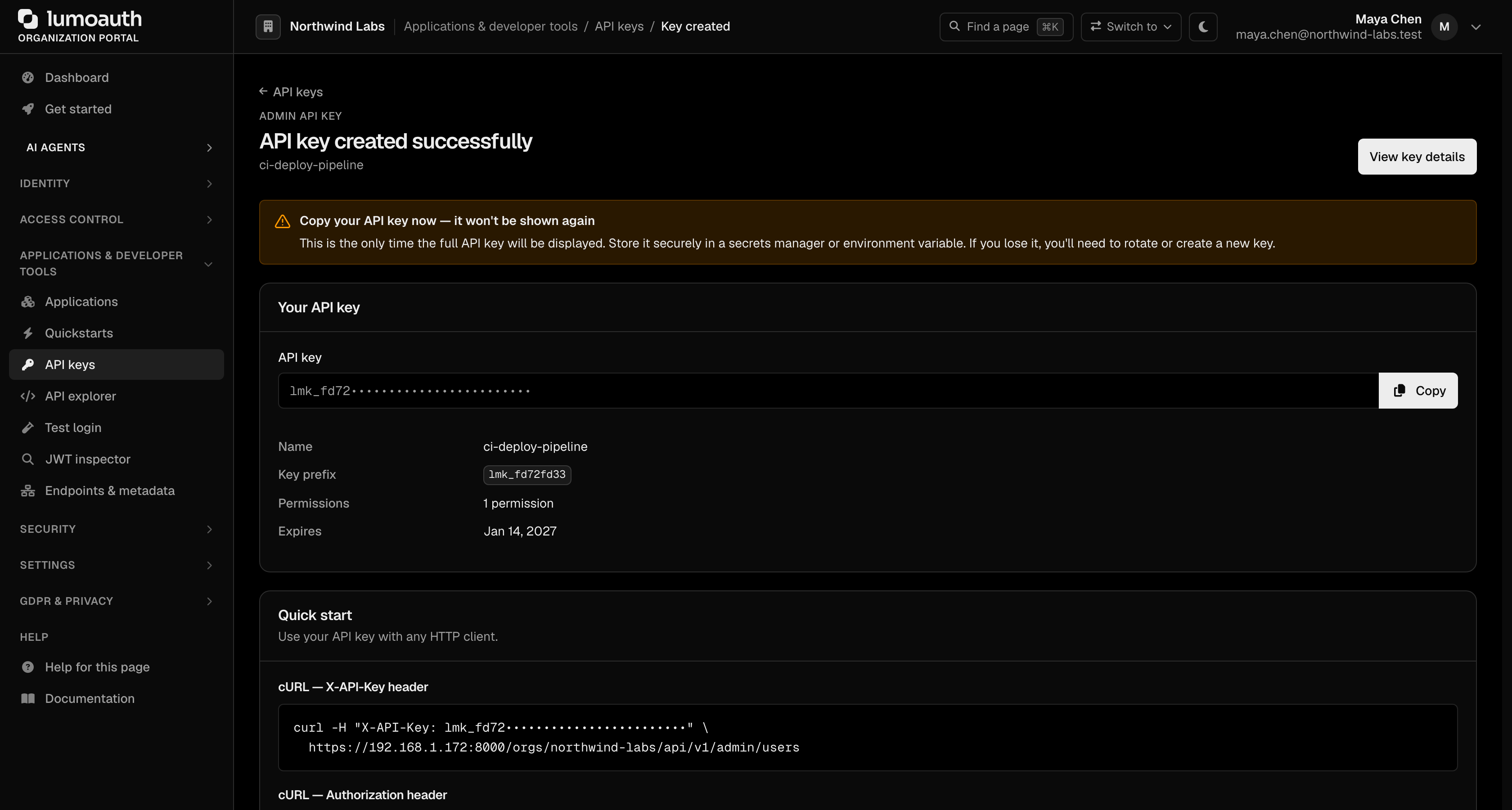Expand the Security section
The width and height of the screenshot is (1512, 810).
pyautogui.click(x=116, y=530)
